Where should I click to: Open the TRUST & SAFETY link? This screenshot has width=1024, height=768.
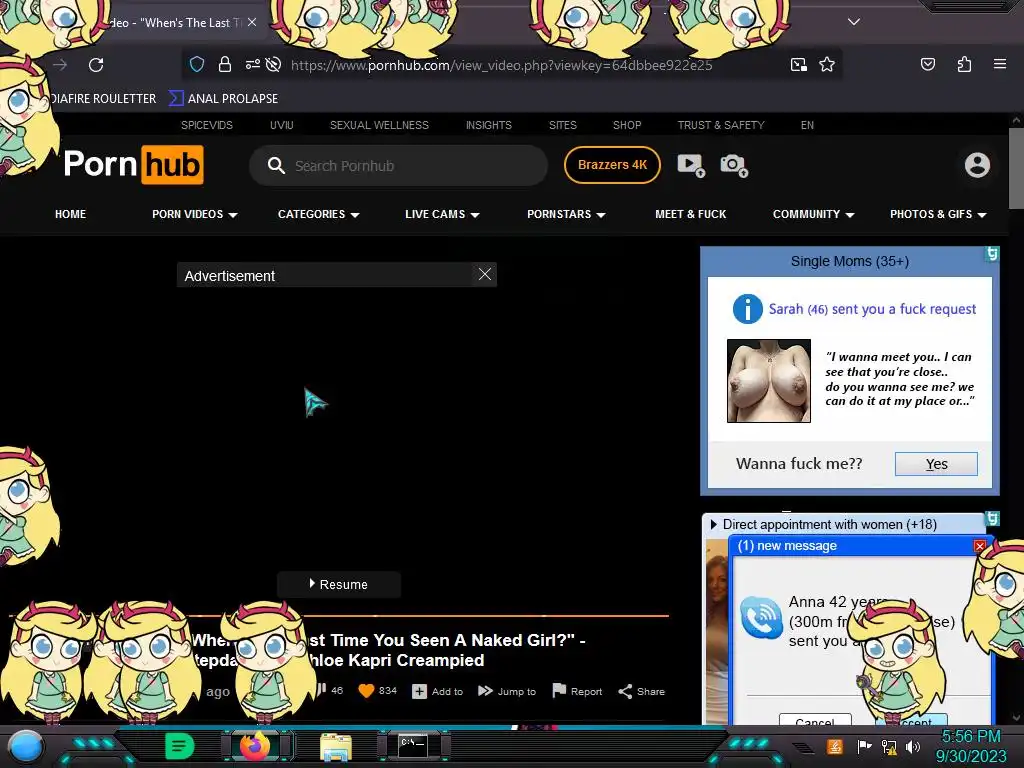point(721,125)
